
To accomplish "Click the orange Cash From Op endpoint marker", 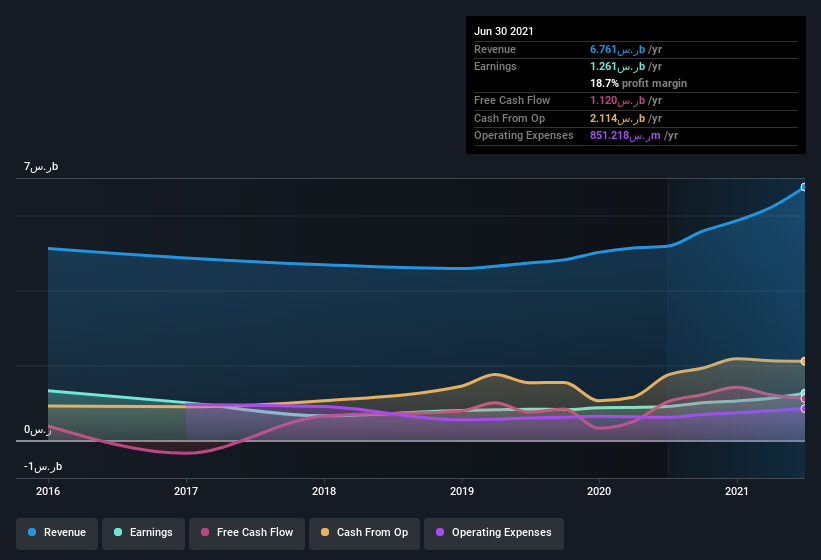I will click(804, 361).
